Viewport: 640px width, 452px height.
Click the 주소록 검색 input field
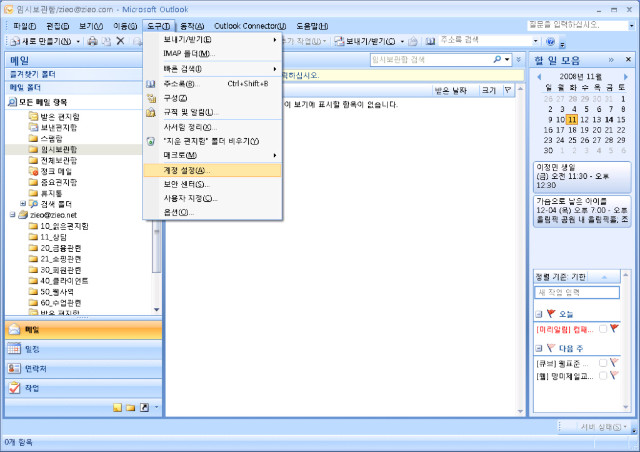tap(485, 41)
